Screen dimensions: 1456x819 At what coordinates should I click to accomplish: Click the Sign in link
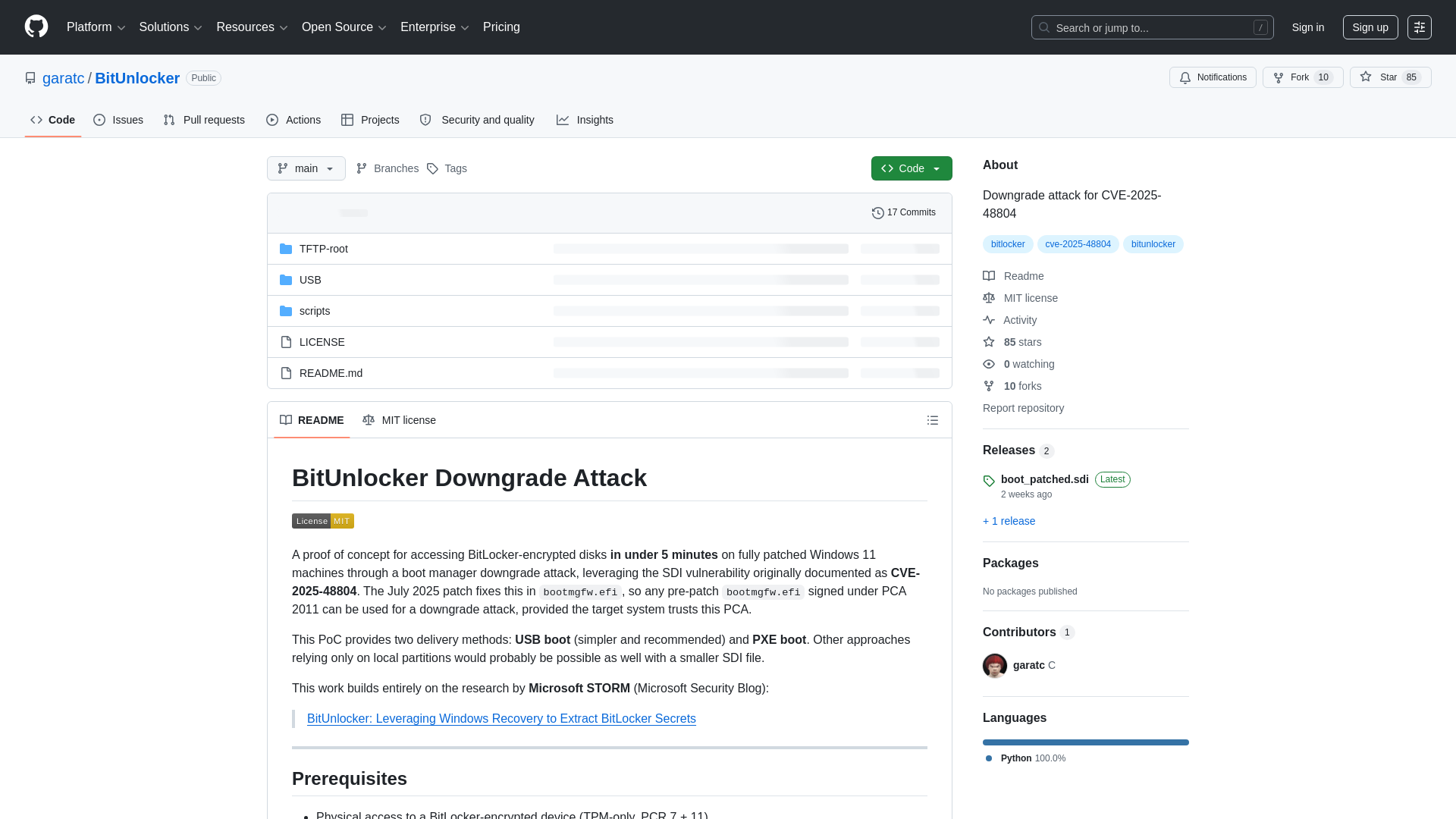point(1308,27)
